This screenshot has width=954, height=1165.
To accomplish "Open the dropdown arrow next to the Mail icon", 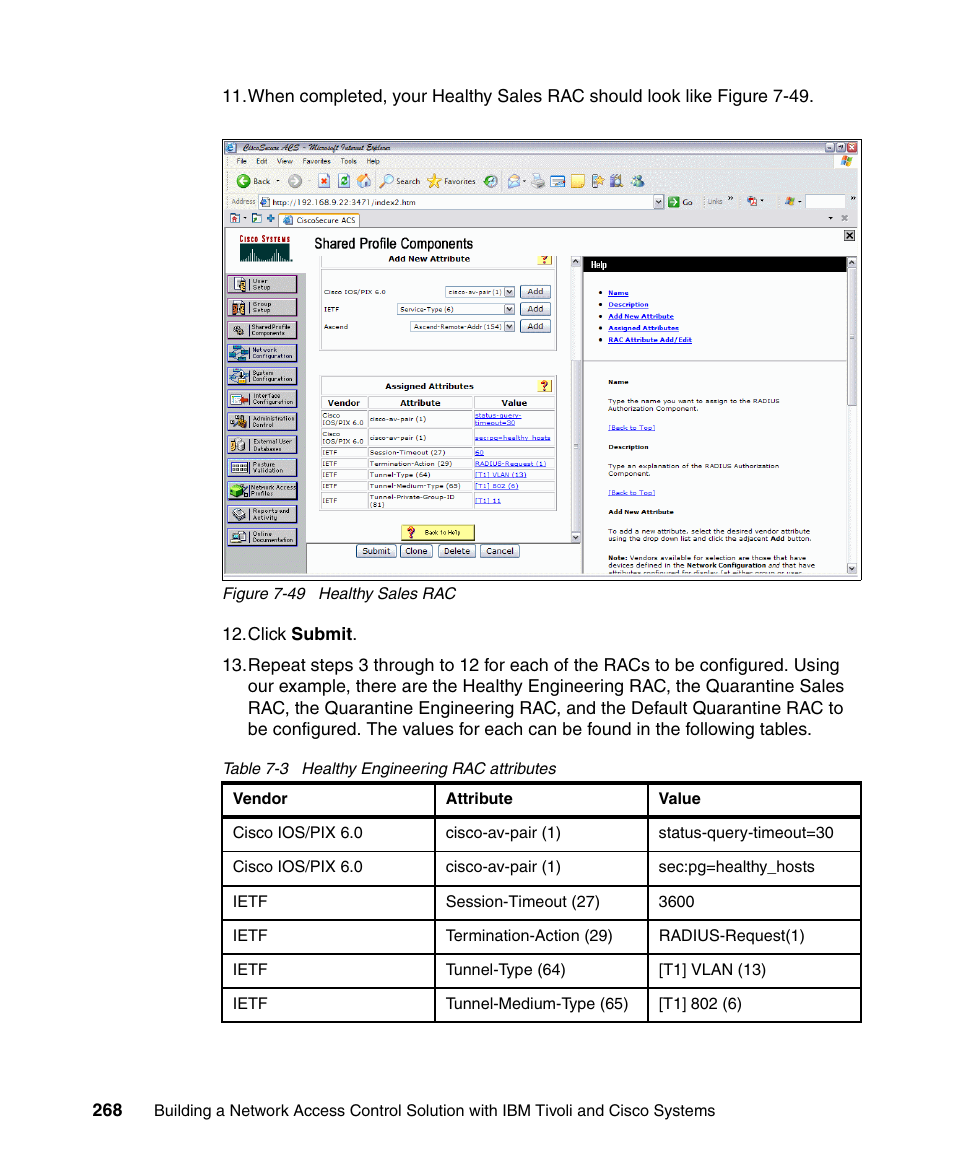I will tap(525, 181).
